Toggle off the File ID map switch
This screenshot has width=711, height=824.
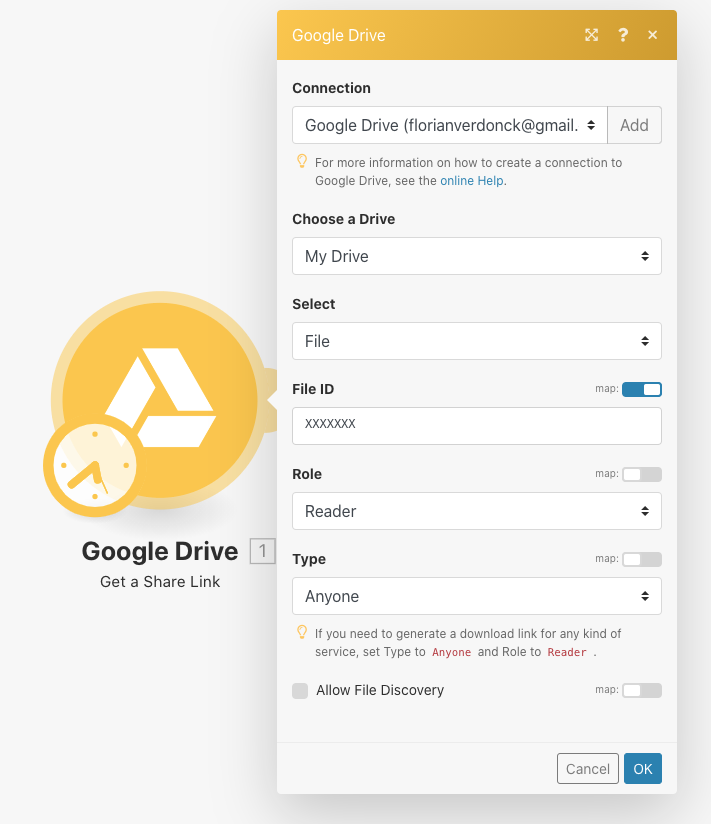(x=642, y=389)
